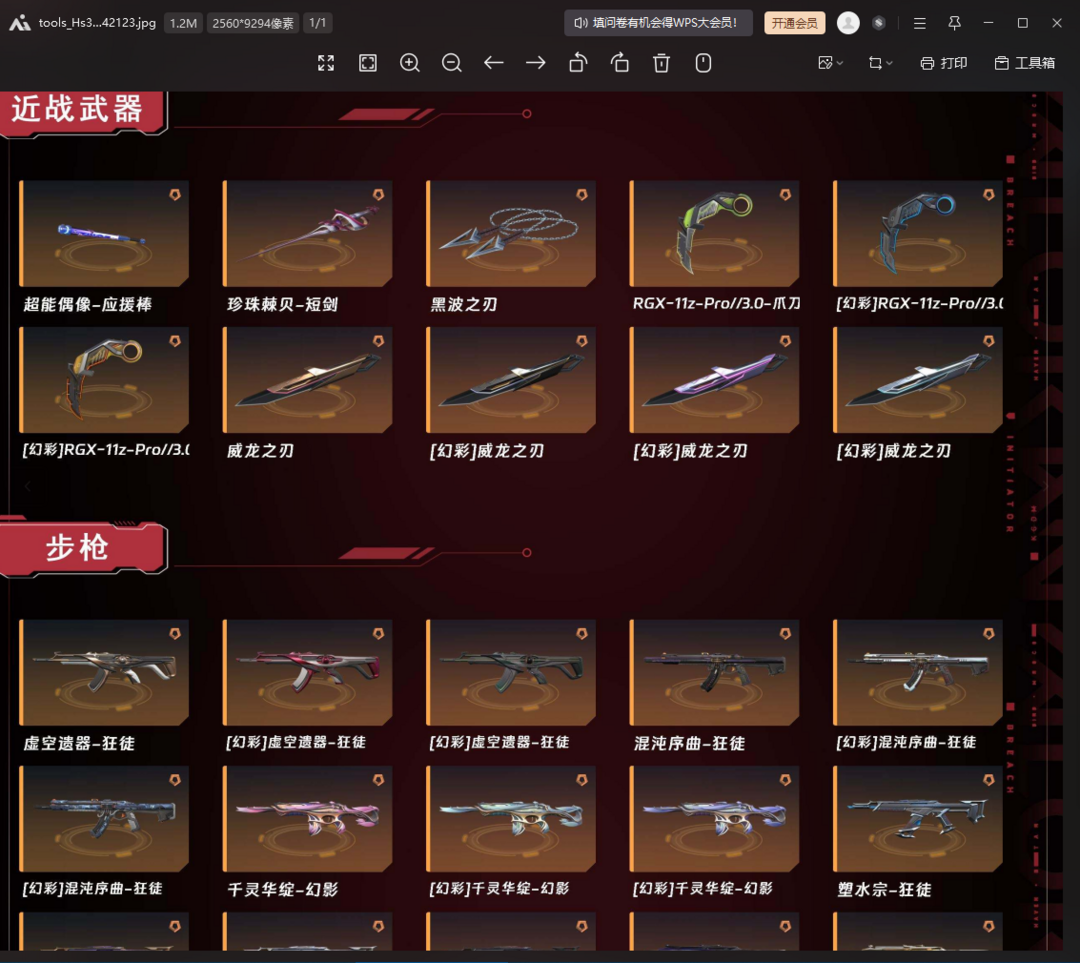
Task: Close the picture viewer window
Action: pyautogui.click(x=1057, y=23)
